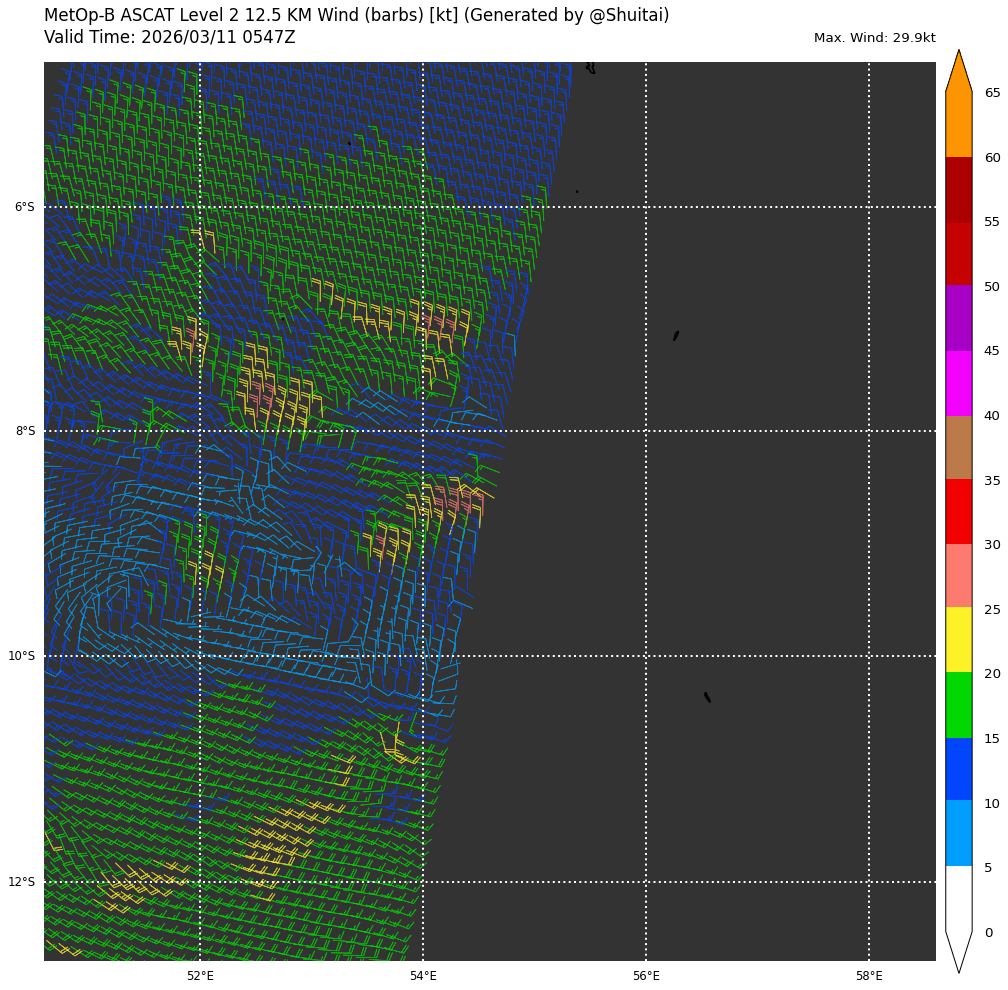The image size is (1008, 990).
Task: Pick the green 15-20 kt colorbar segment
Action: point(958,705)
